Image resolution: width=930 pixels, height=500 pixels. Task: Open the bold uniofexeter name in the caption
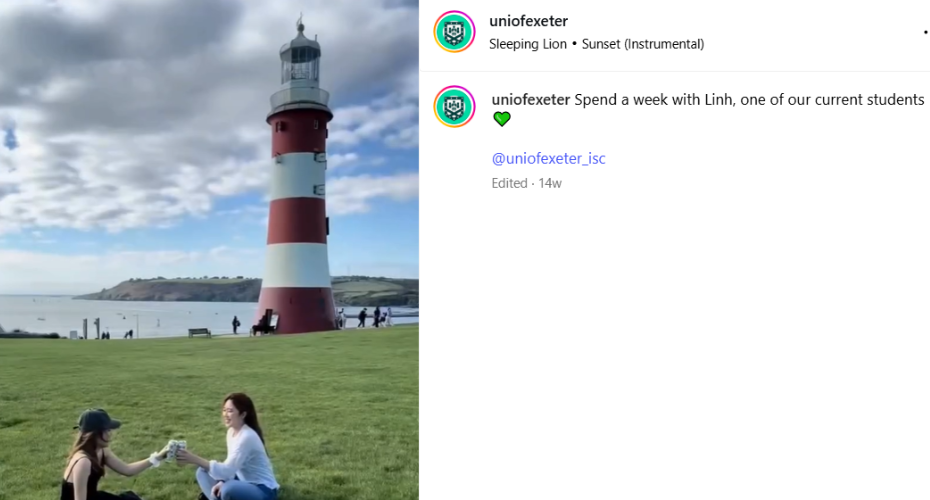531,100
